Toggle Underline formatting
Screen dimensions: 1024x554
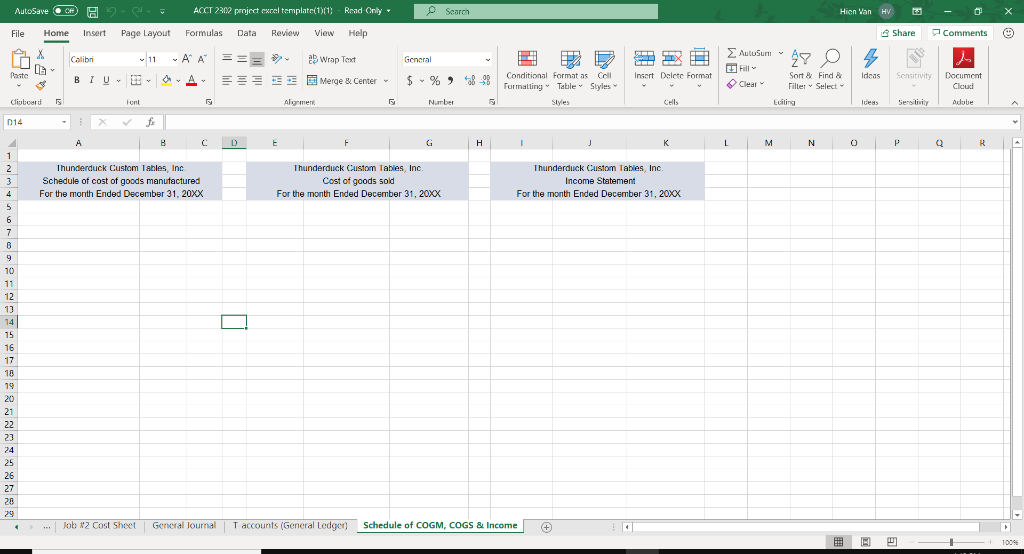[x=106, y=80]
